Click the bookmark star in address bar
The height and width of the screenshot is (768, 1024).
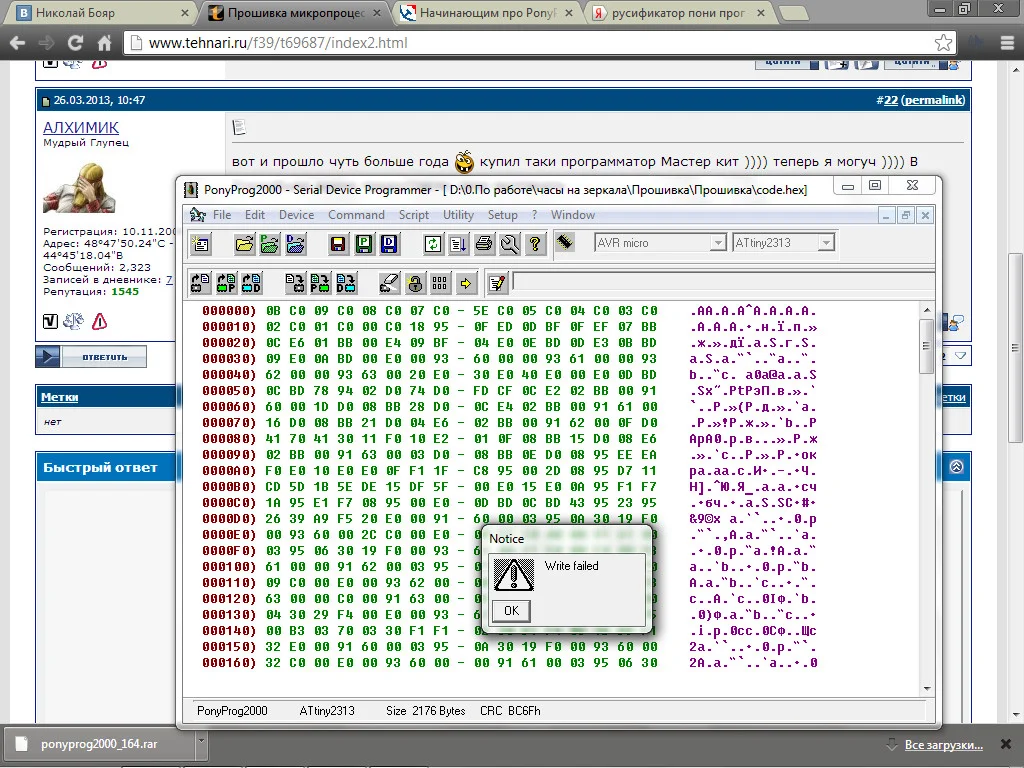(943, 43)
